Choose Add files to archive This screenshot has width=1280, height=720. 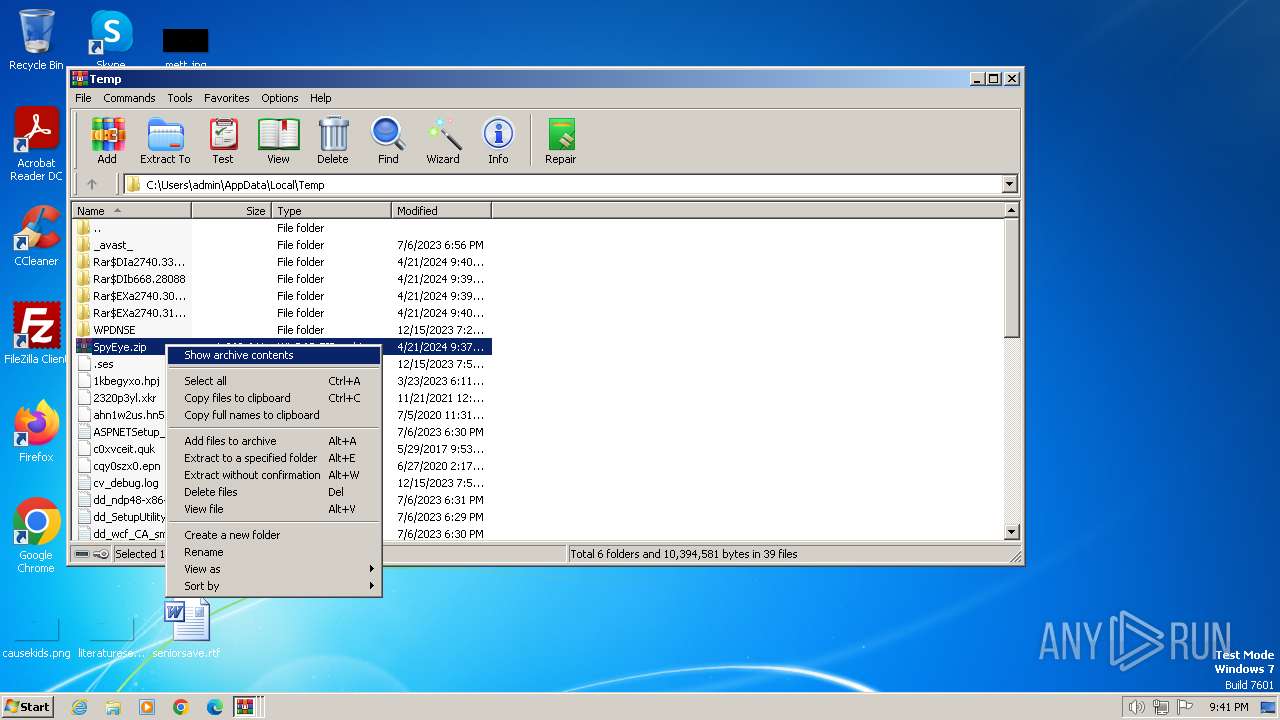273,441
